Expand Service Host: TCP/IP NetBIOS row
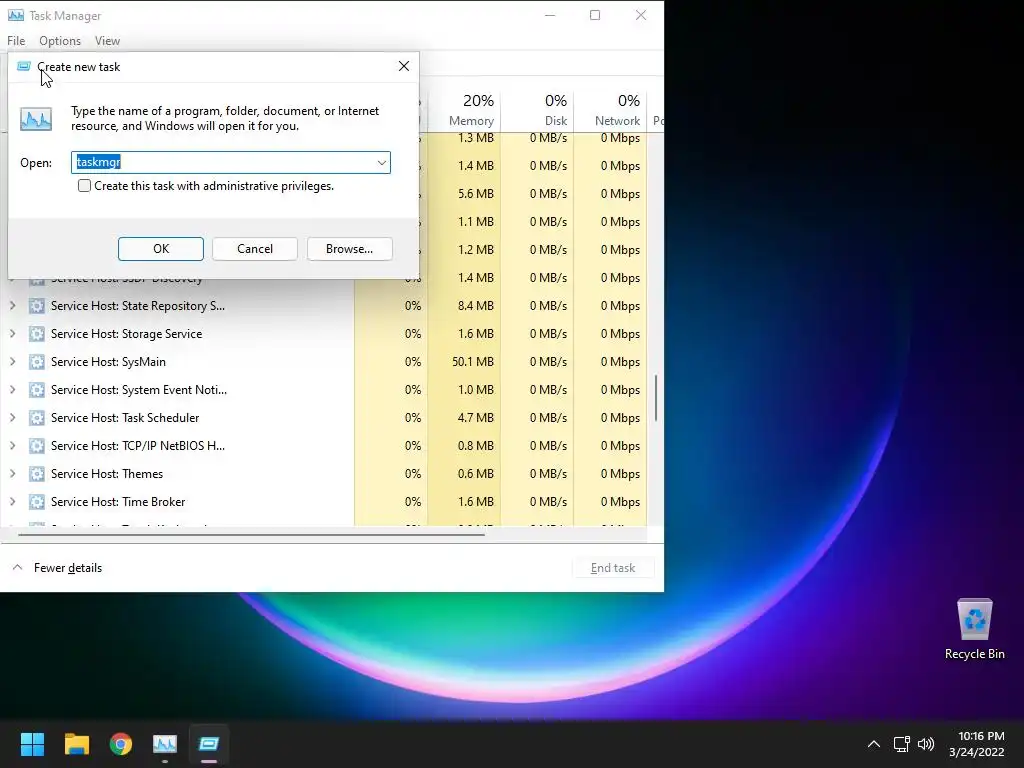Screen dimensions: 1024x768 12,446
